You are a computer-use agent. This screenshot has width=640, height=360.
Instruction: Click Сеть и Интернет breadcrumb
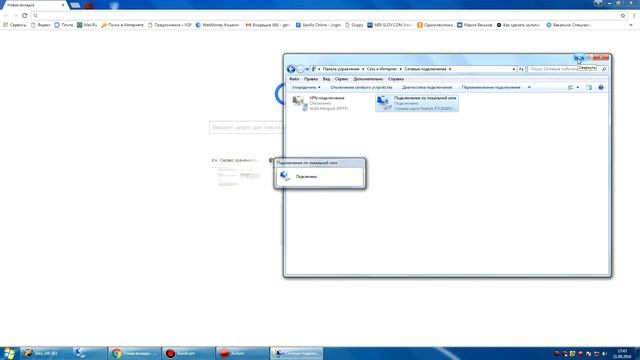click(382, 69)
